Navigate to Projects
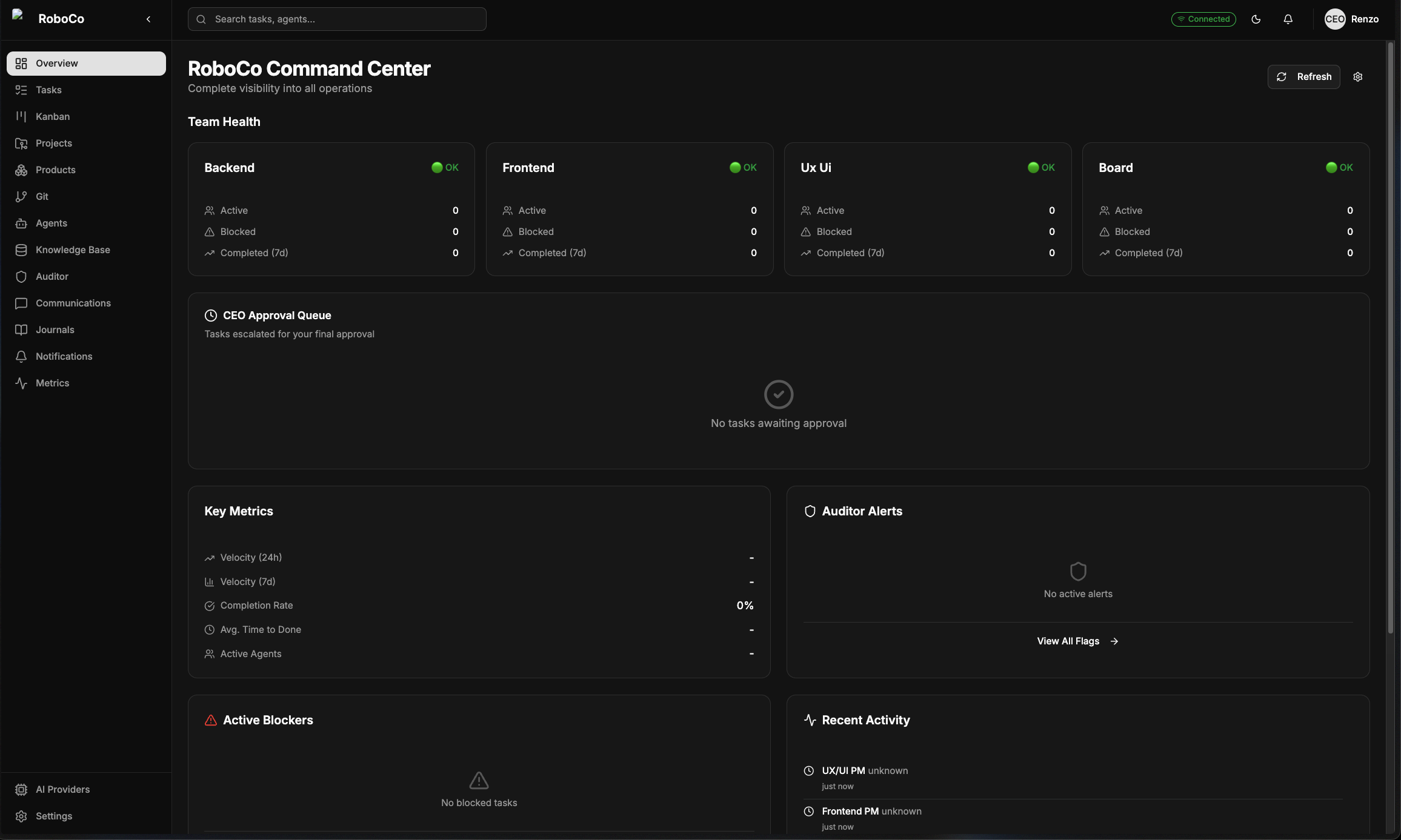The width and height of the screenshot is (1401, 840). 86,144
